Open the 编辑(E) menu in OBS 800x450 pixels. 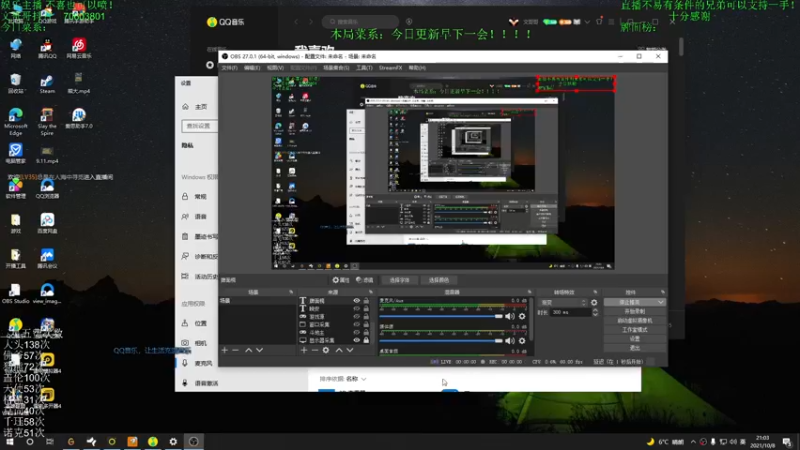(252, 68)
